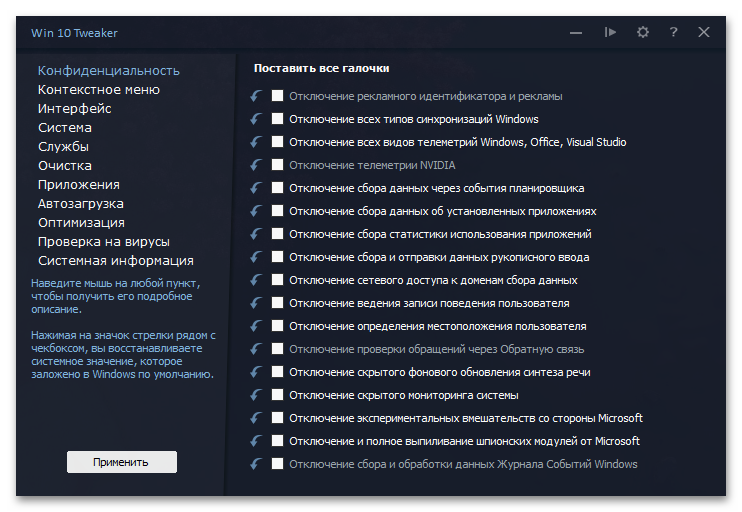
Task: Check Feedback requests verification checkbox
Action: [277, 349]
